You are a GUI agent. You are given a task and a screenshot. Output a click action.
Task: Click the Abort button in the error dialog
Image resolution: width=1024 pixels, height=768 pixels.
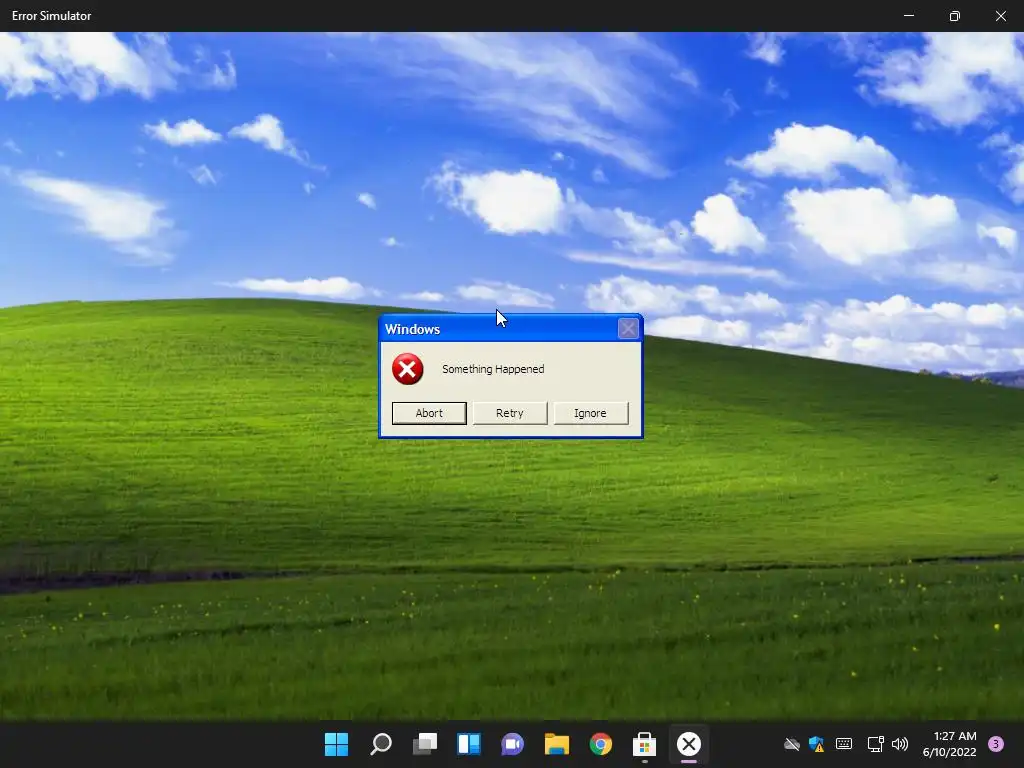[x=429, y=413]
